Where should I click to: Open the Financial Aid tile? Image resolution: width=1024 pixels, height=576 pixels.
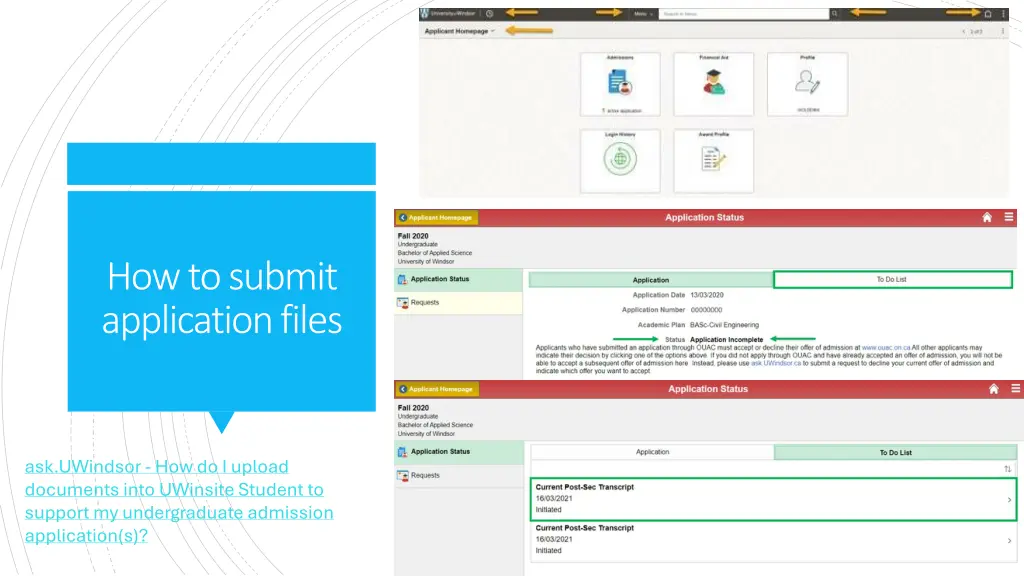[713, 85]
